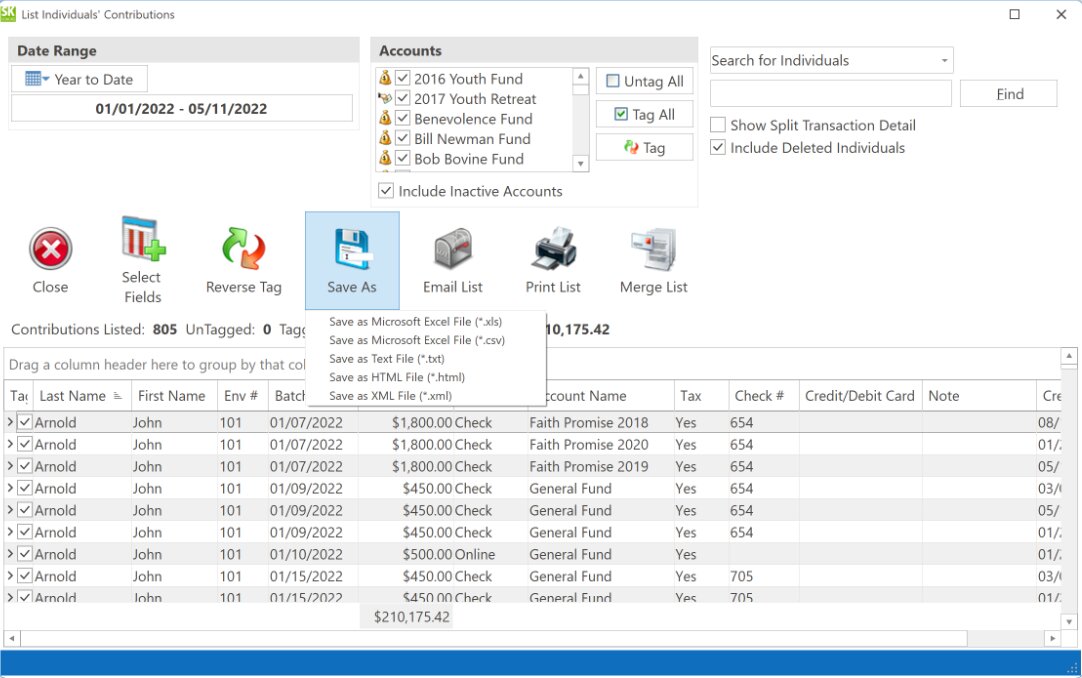Screen dimensions: 1082x678
Task: Click the SK app icon in title bar
Action: (8, 13)
